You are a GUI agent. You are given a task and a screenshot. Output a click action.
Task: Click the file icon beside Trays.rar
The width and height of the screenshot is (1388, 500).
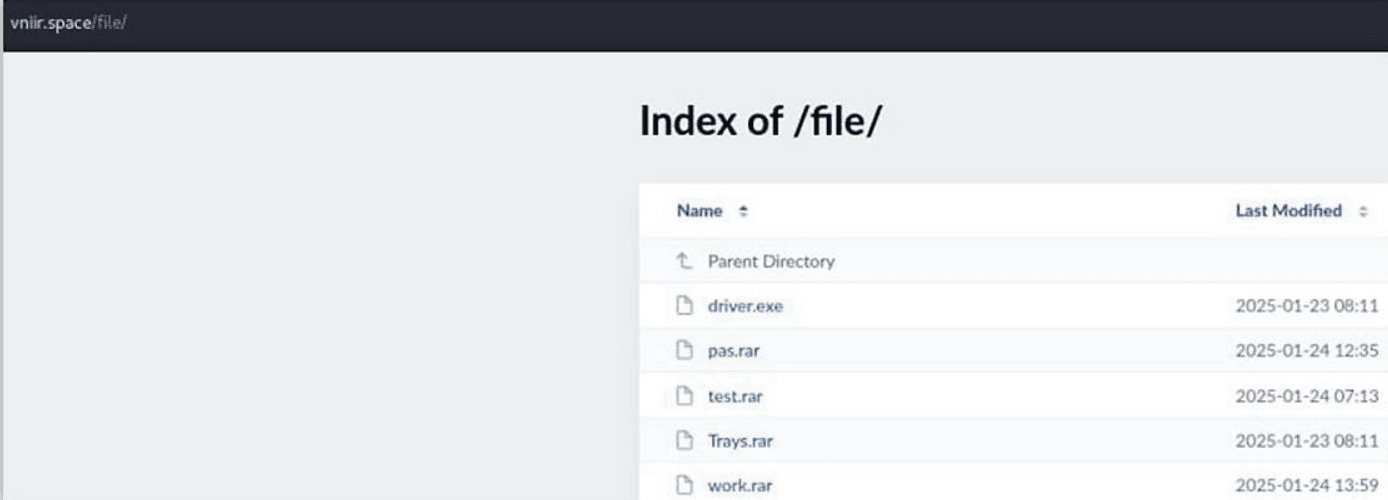click(685, 441)
